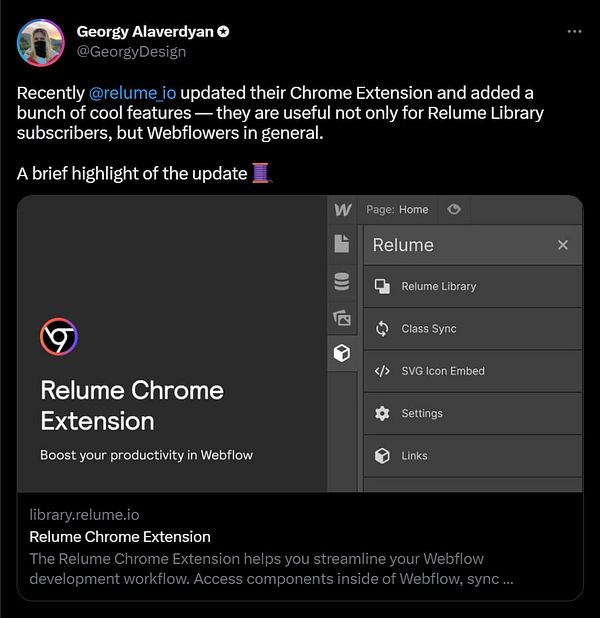Close the Relume panel

[x=563, y=245]
